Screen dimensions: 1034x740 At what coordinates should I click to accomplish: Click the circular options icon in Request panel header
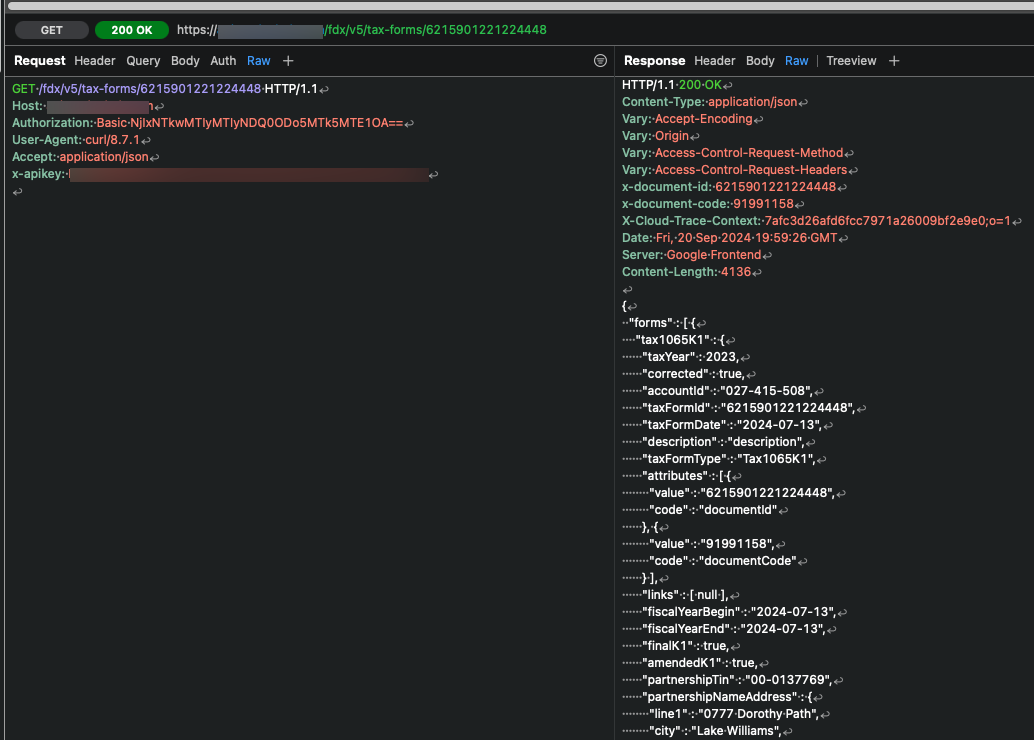pos(600,61)
